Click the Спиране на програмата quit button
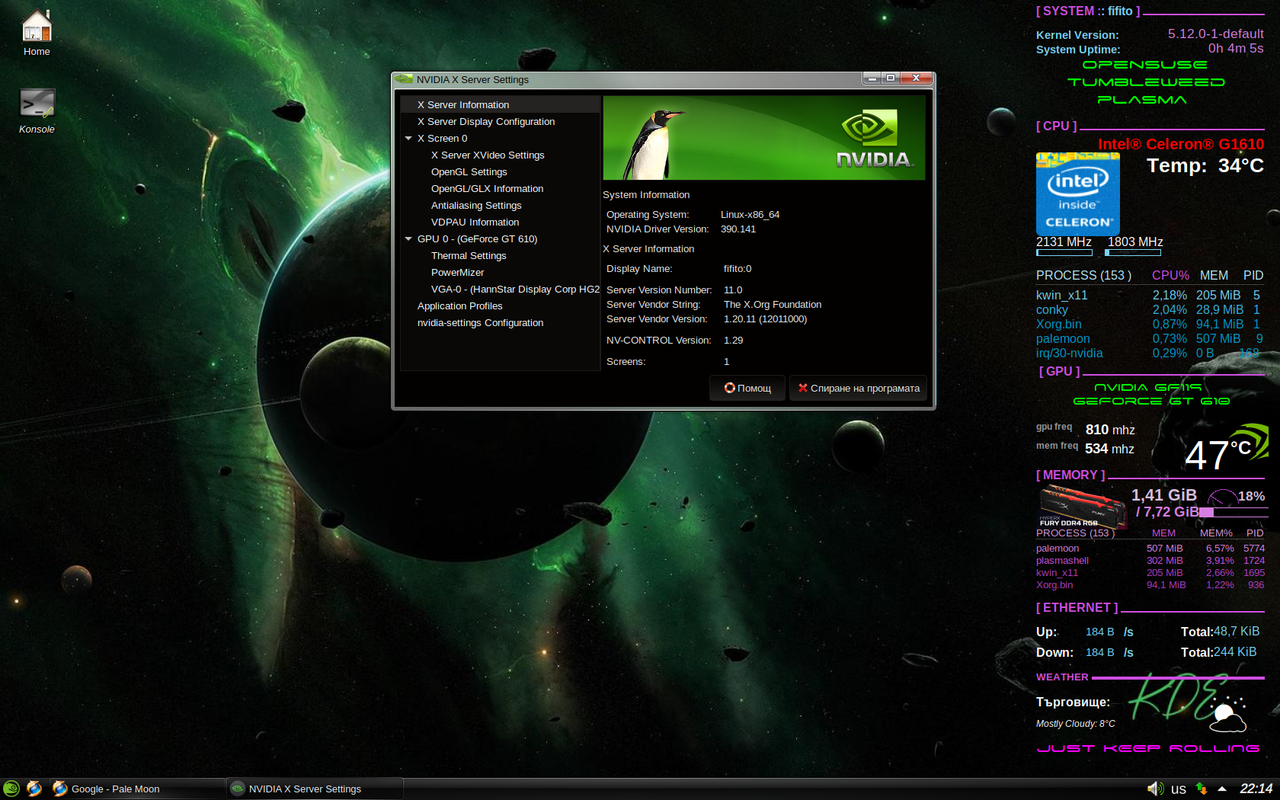 pos(858,388)
